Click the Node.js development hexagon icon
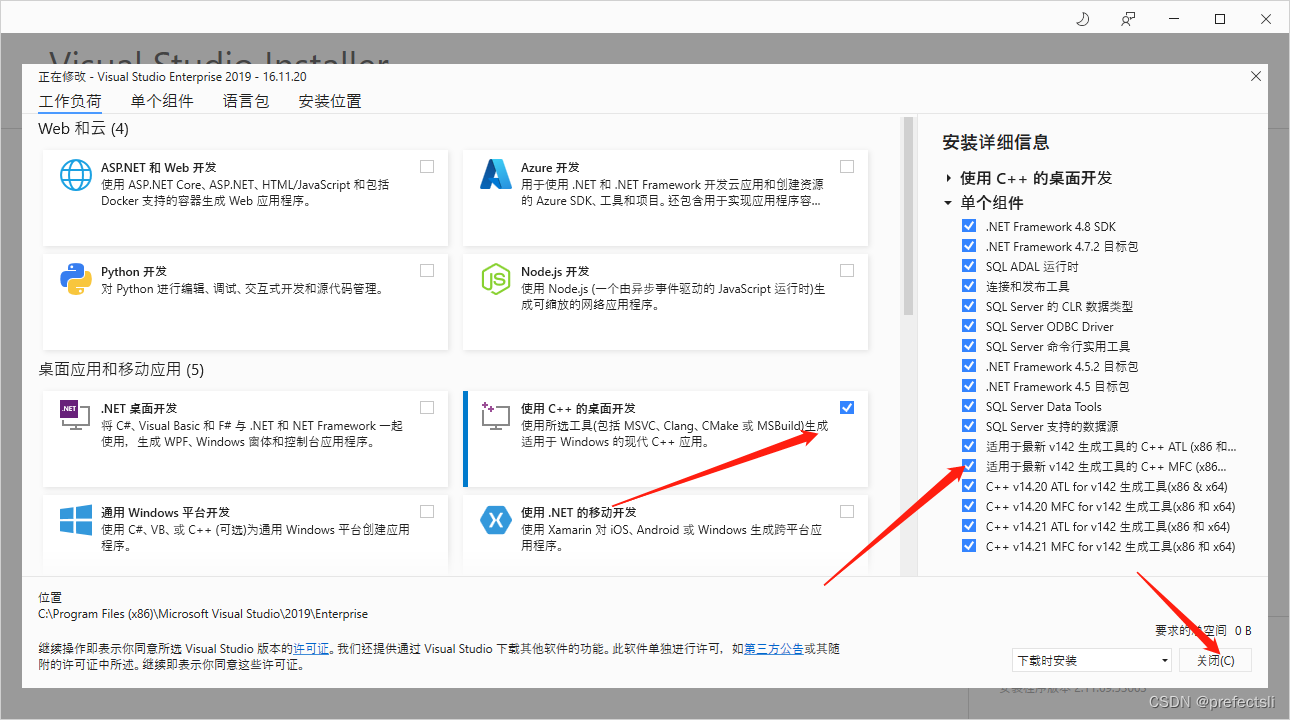1290x720 pixels. coord(496,280)
